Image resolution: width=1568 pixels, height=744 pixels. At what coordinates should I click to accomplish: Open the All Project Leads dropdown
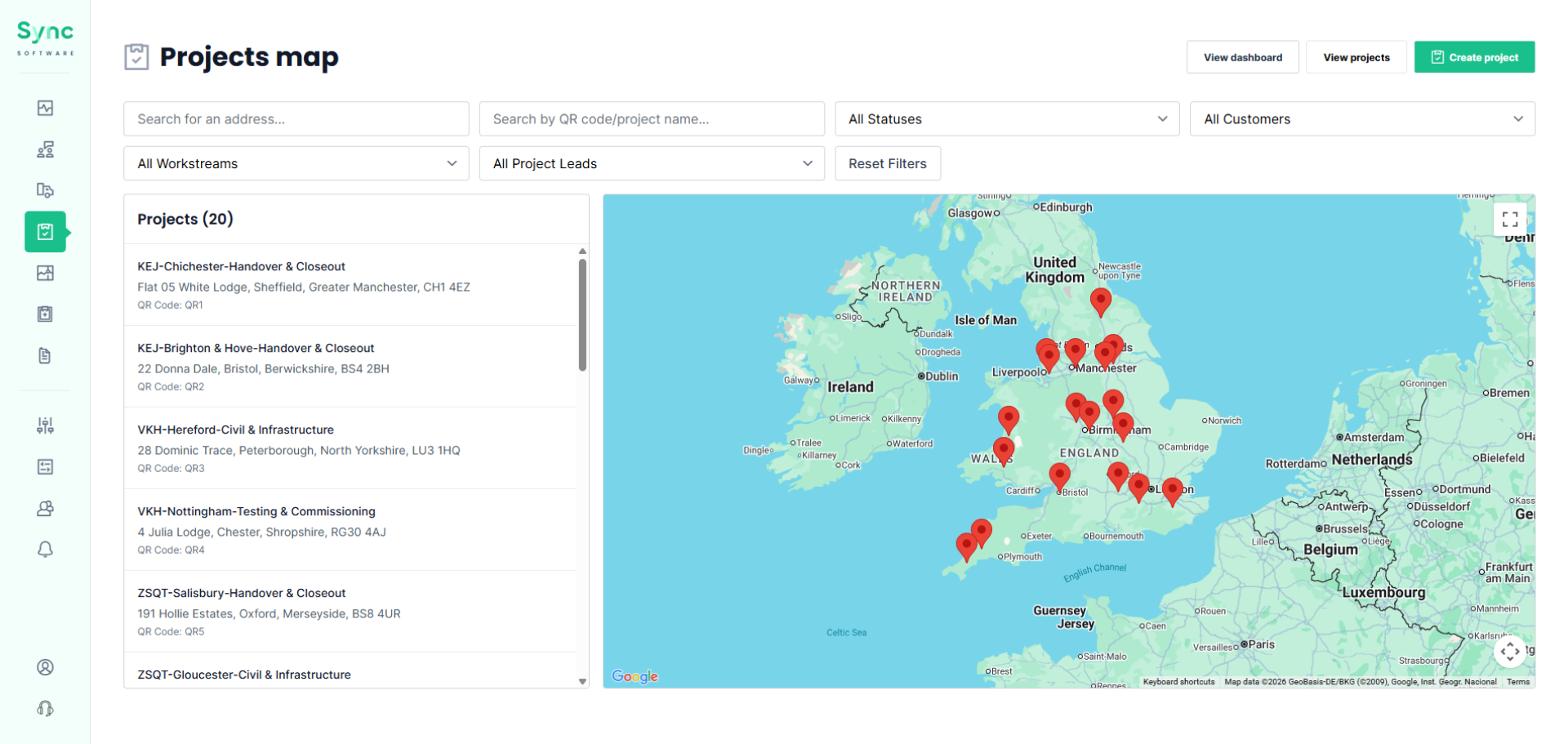tap(651, 163)
